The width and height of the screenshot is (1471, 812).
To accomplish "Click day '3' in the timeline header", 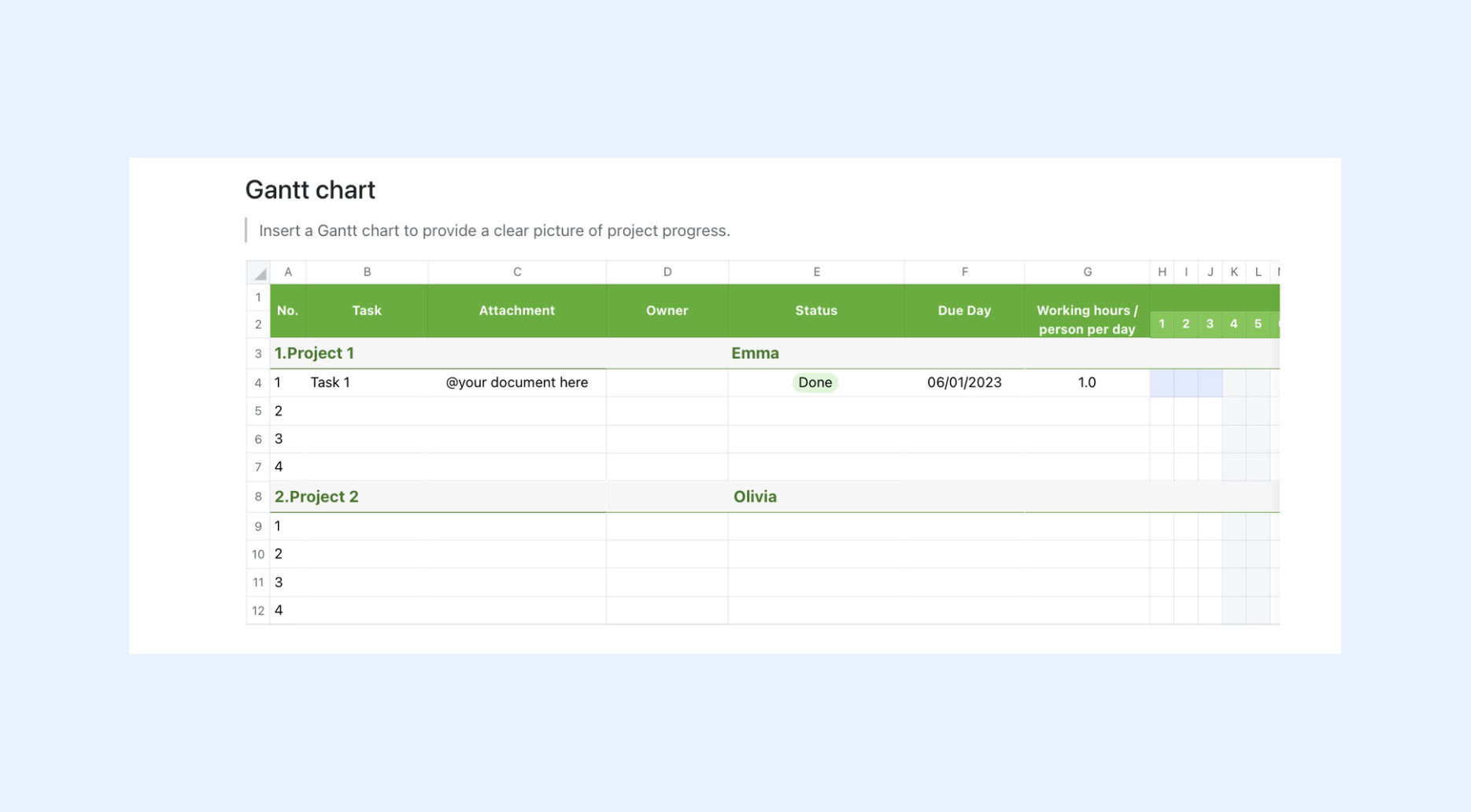I will (x=1210, y=324).
